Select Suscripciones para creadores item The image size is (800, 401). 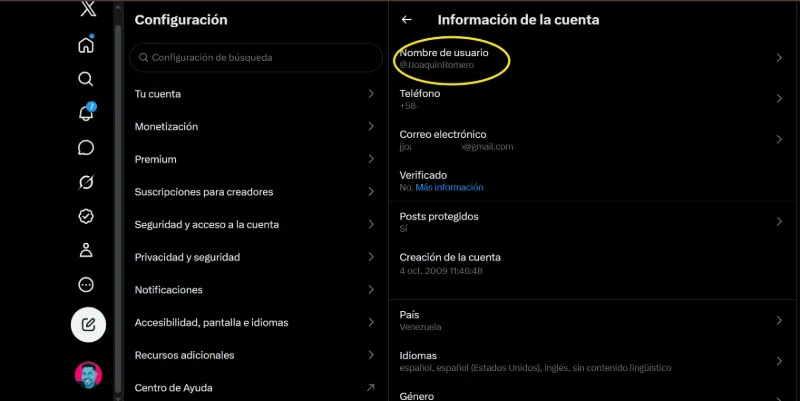click(255, 192)
